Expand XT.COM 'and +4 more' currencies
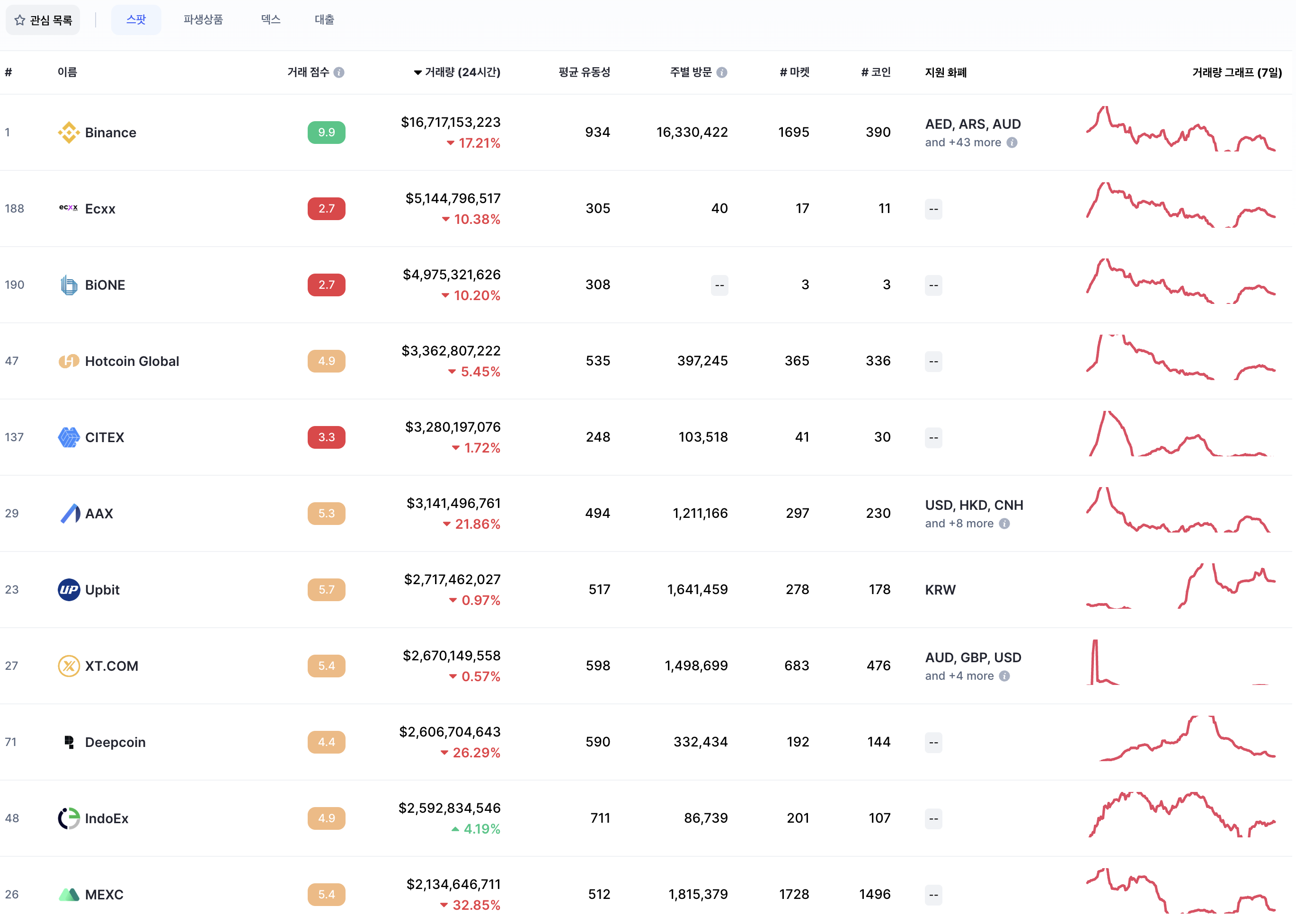The width and height of the screenshot is (1296, 924). click(x=959, y=676)
